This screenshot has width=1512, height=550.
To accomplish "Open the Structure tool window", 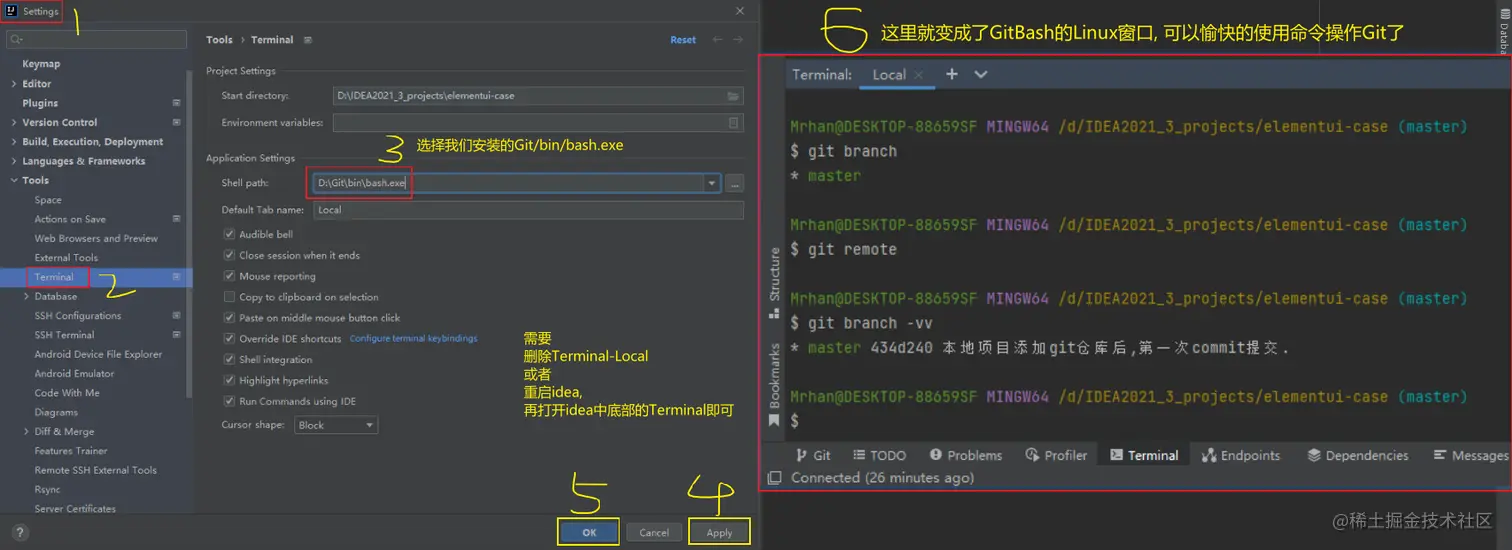I will pos(774,283).
